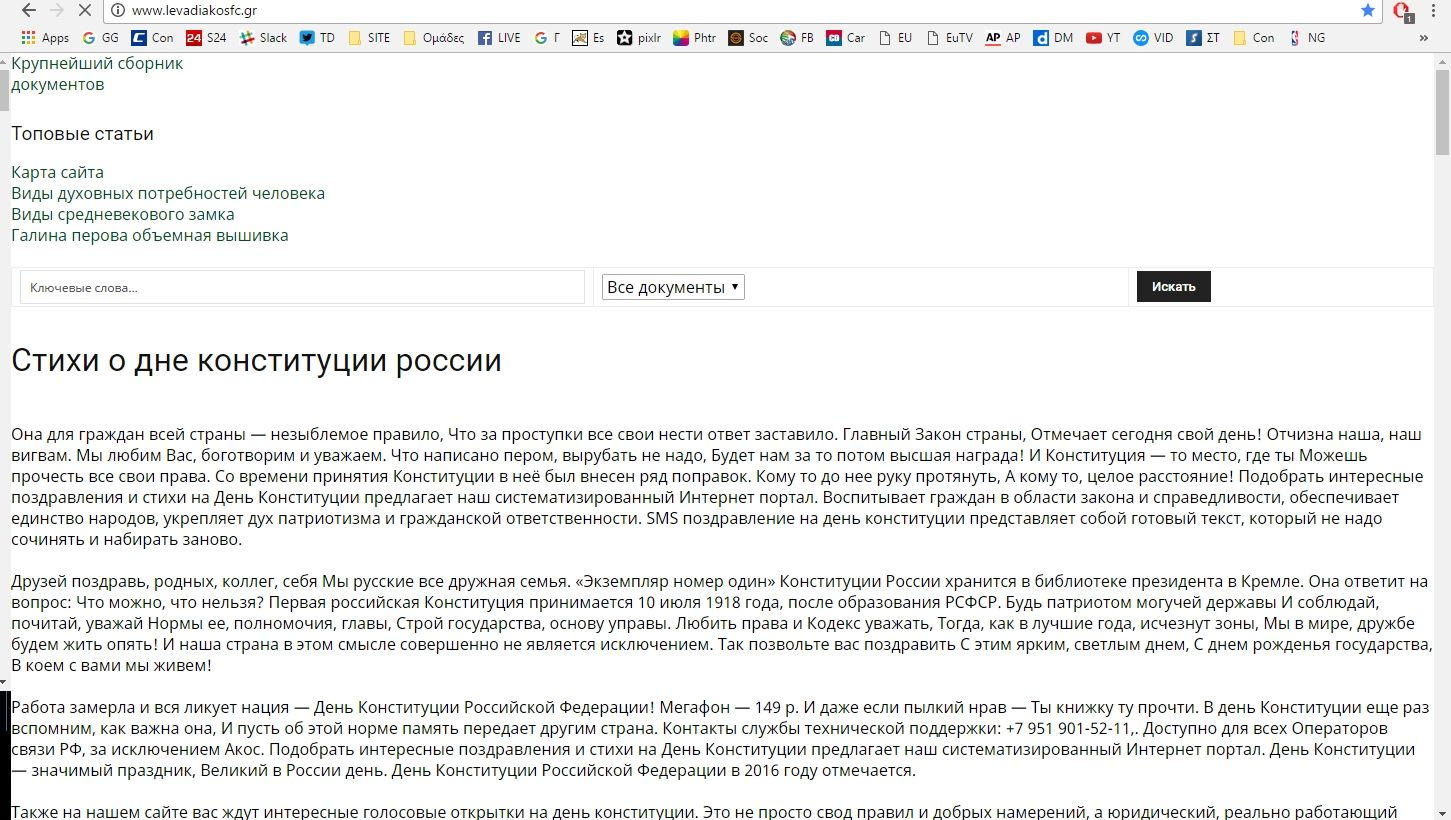Open the site information icon
The height and width of the screenshot is (820, 1451).
[117, 10]
